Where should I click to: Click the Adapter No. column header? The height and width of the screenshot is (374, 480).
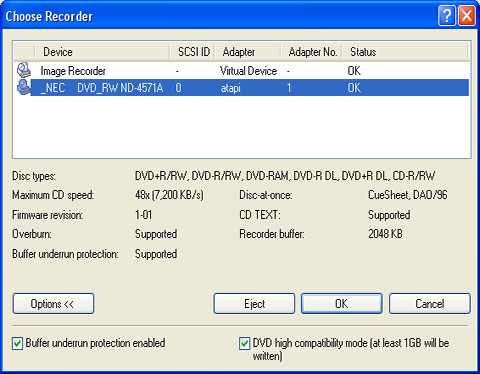coord(312,52)
